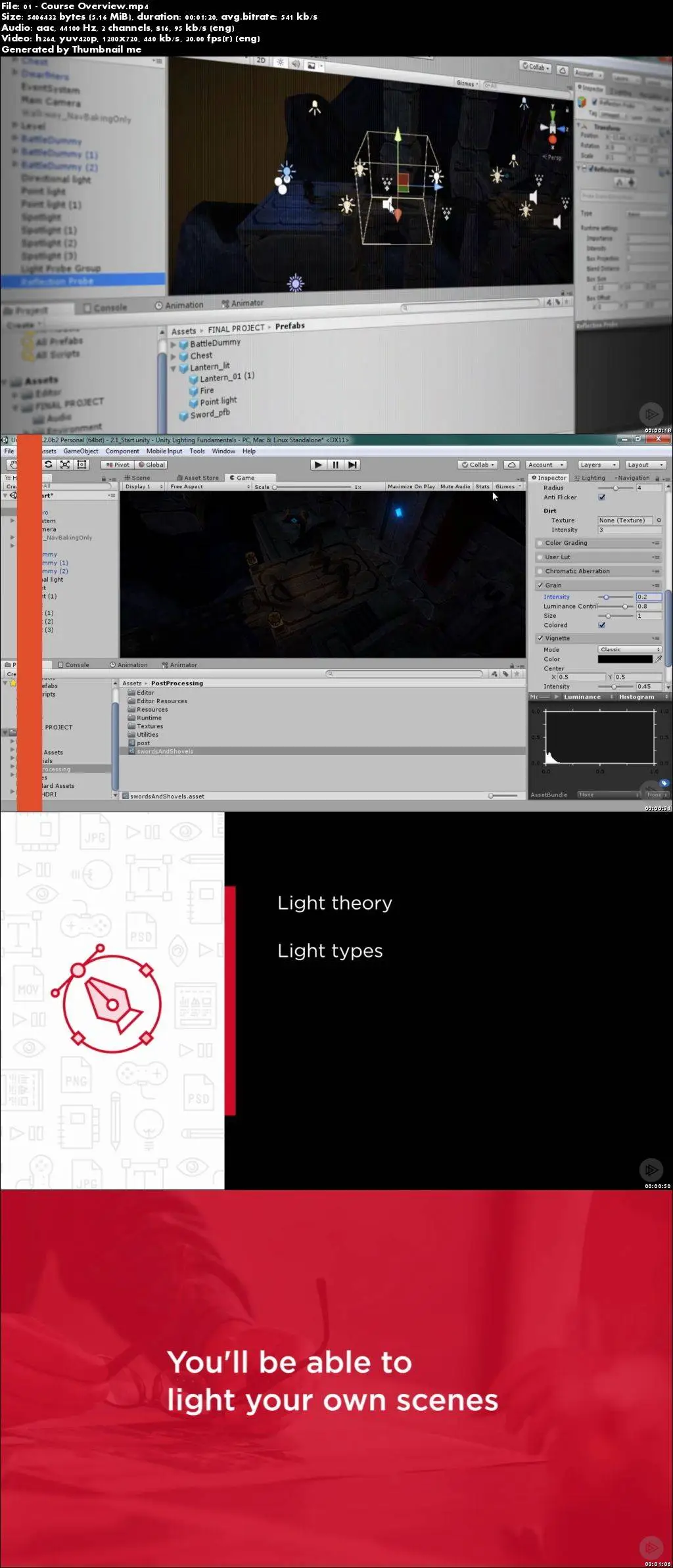The height and width of the screenshot is (1568, 673).
Task: Toggle image effects icon in angled scene view
Action: pyautogui.click(x=312, y=66)
